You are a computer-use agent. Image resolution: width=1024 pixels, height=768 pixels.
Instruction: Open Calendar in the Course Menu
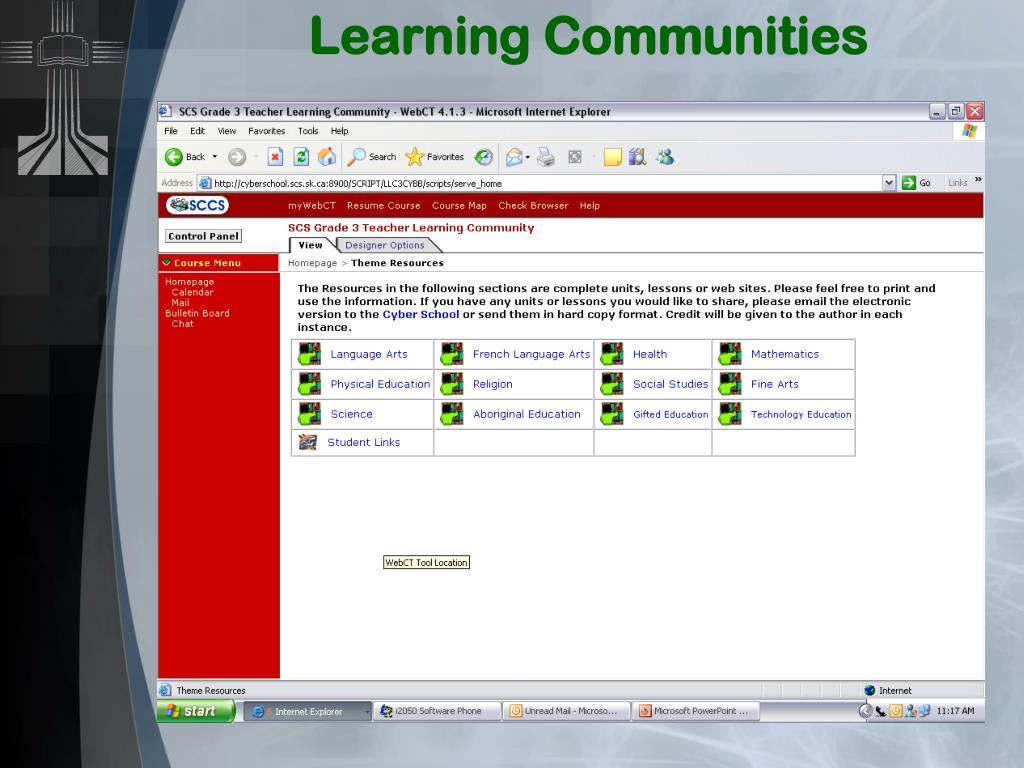[x=192, y=292]
